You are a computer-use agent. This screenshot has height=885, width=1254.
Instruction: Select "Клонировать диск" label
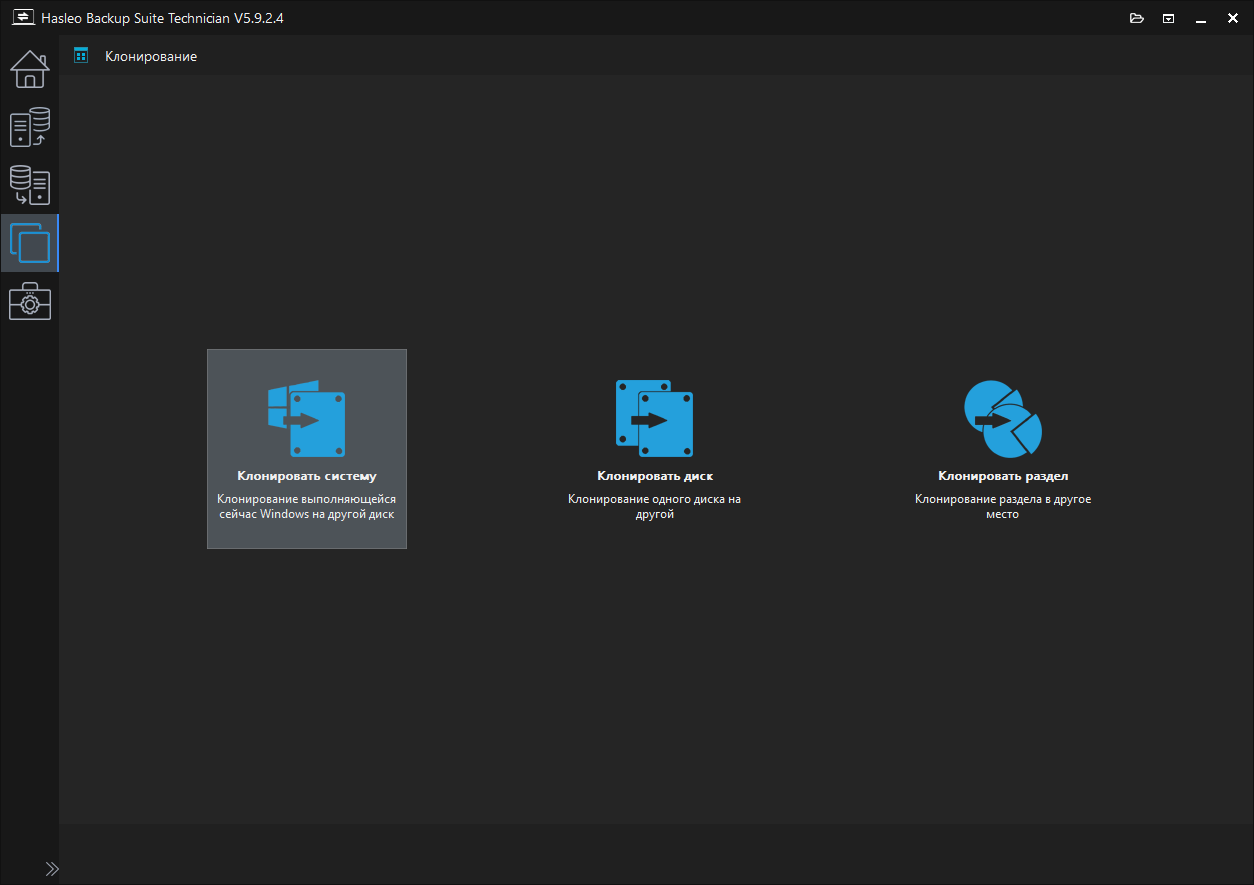tap(655, 477)
